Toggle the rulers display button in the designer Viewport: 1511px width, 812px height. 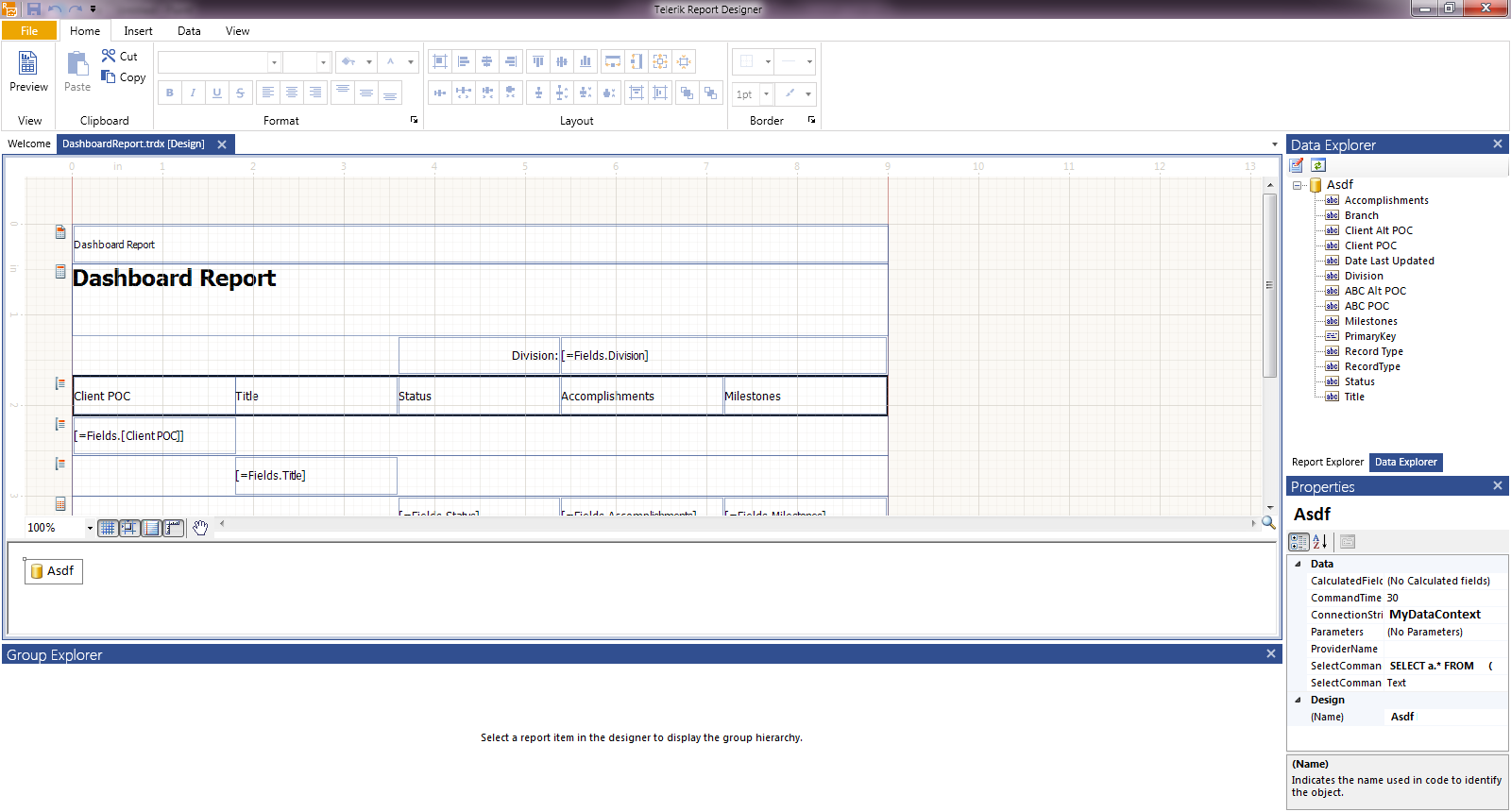tap(174, 528)
